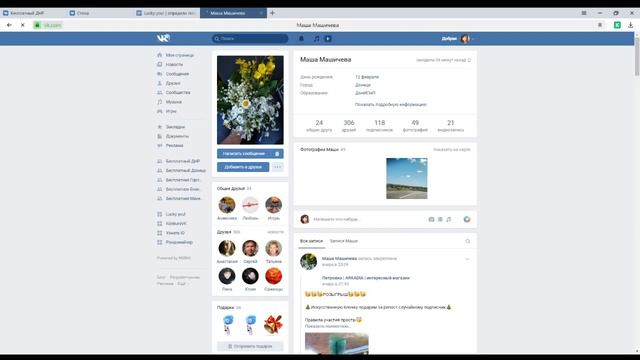Attach a photo with the camera icon

pos(431,220)
